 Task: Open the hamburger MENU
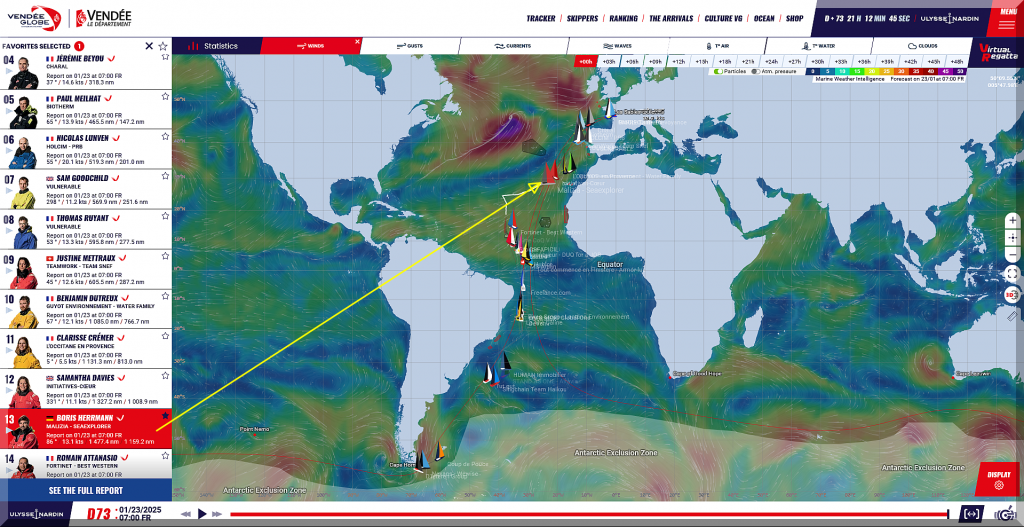[1005, 18]
